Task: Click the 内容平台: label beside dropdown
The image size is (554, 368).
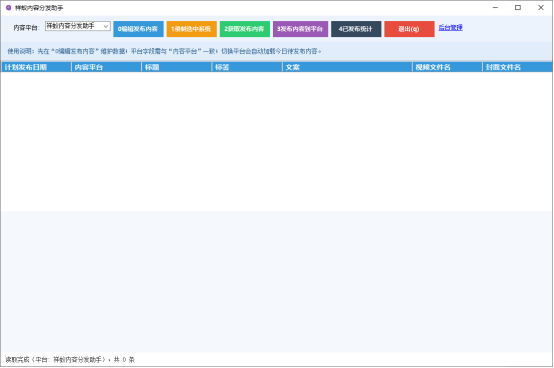Action: tap(26, 28)
